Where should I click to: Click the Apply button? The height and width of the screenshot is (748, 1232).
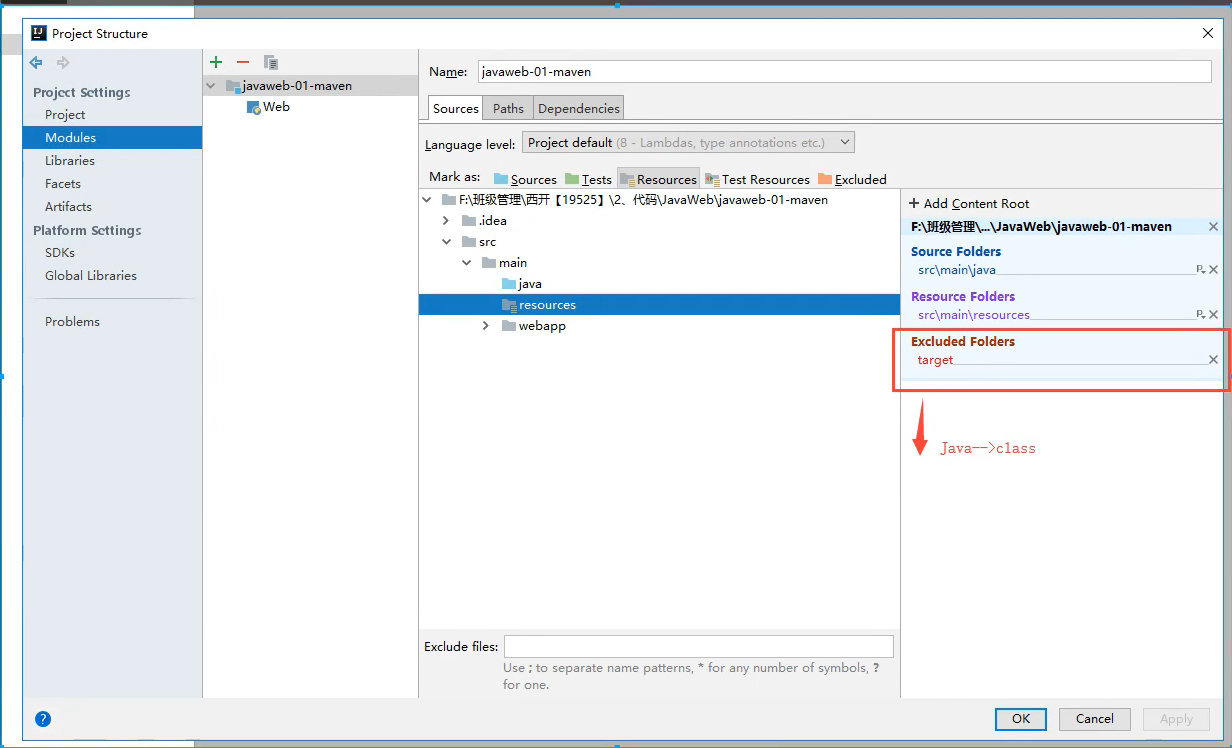point(1176,719)
